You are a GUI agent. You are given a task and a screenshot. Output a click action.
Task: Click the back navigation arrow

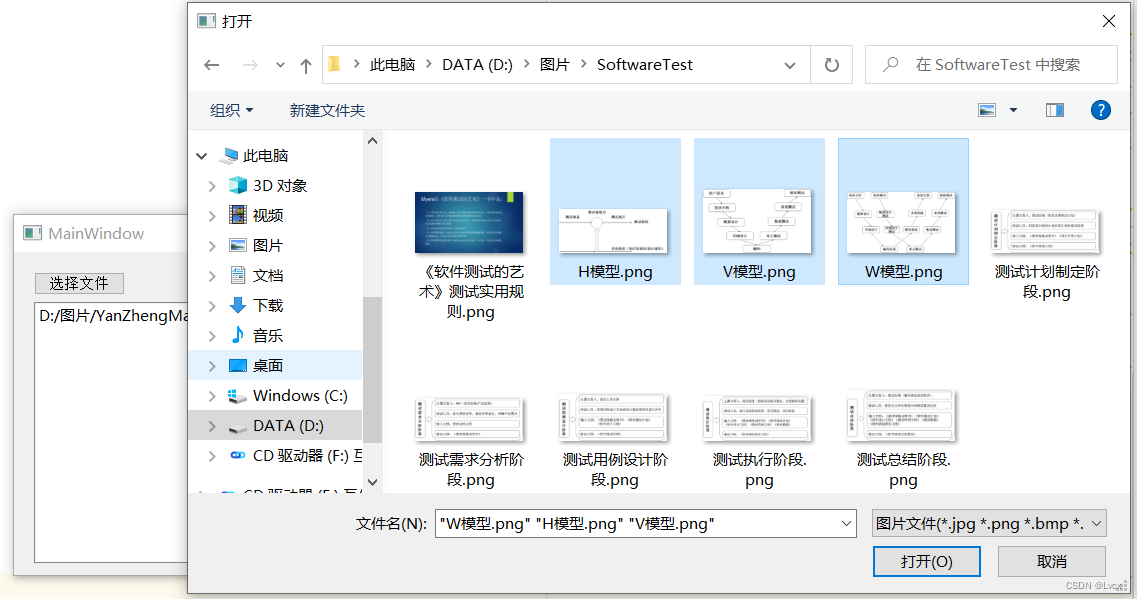[212, 63]
